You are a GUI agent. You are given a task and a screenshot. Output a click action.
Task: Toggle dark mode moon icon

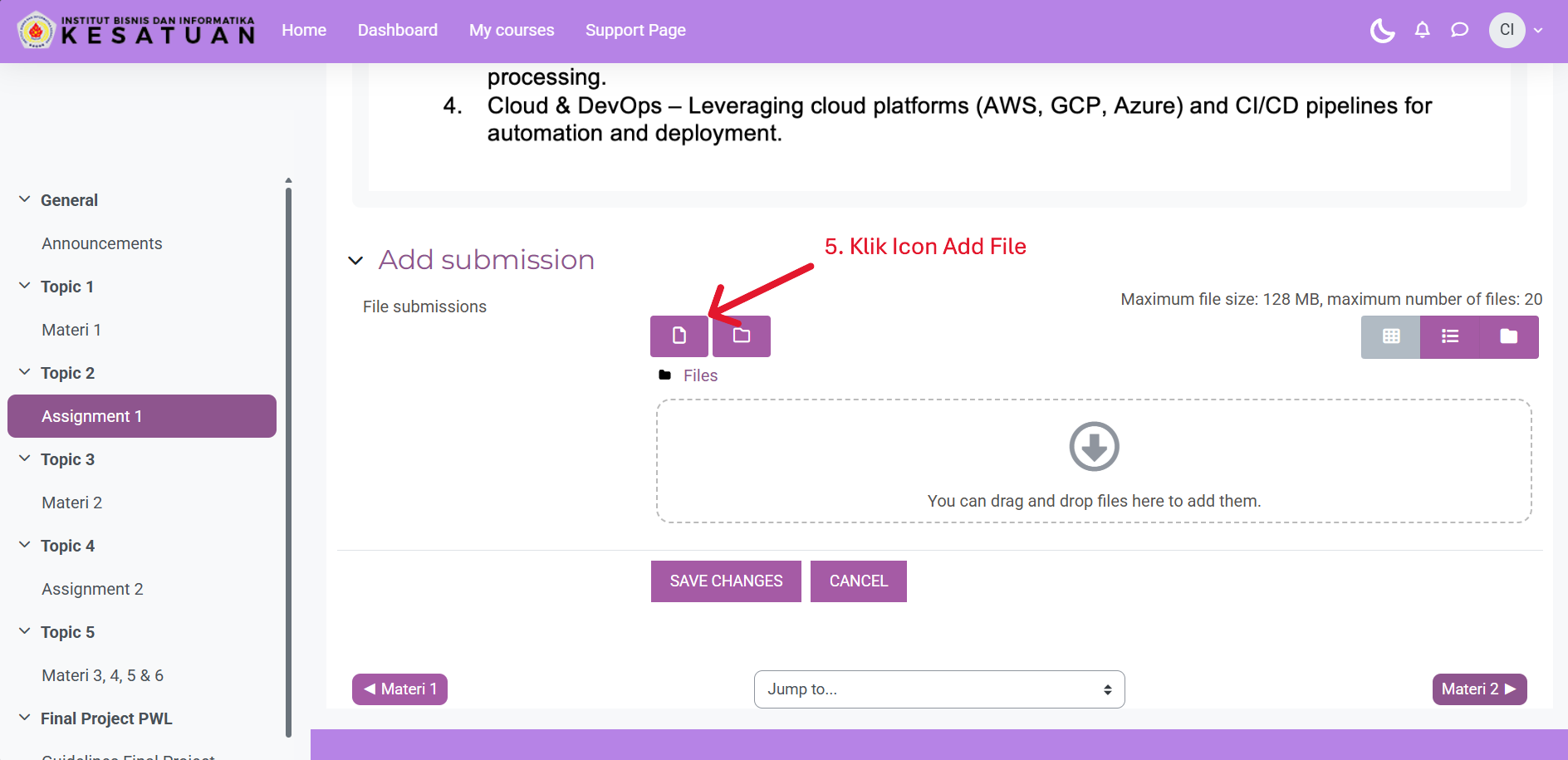click(1382, 31)
